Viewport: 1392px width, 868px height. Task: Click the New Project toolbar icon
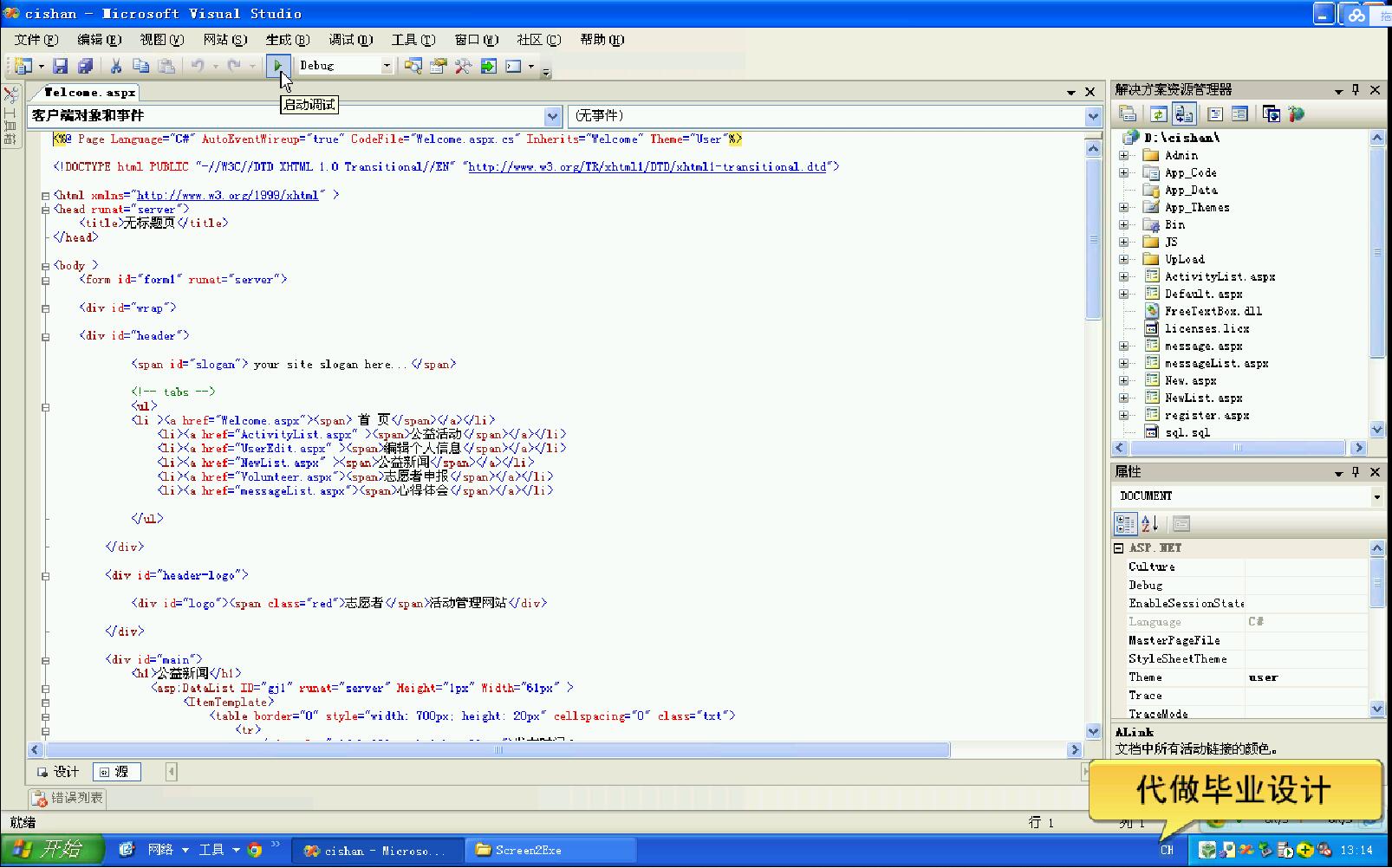23,66
